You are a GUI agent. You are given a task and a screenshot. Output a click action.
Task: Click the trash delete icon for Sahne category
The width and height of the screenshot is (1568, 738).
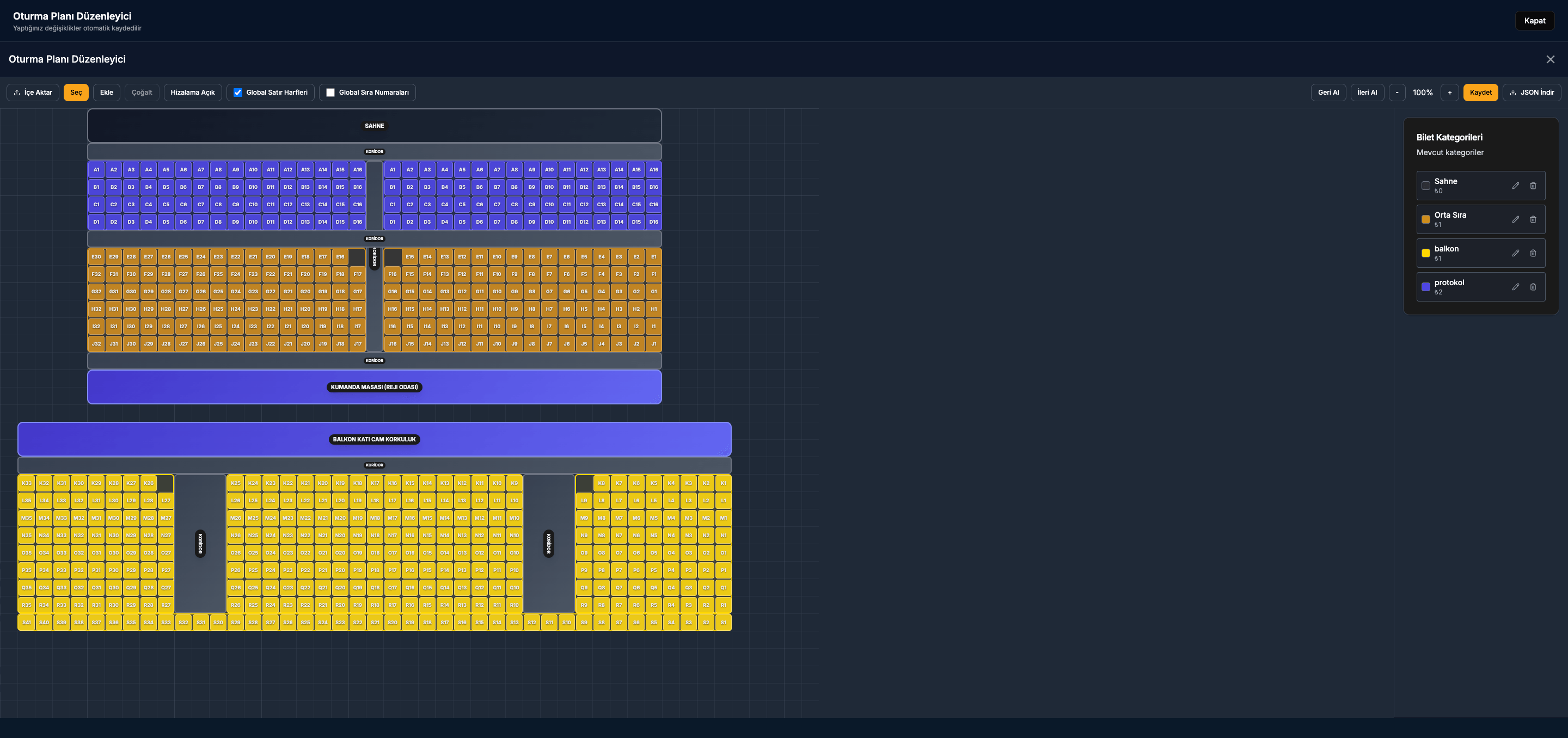[1533, 186]
